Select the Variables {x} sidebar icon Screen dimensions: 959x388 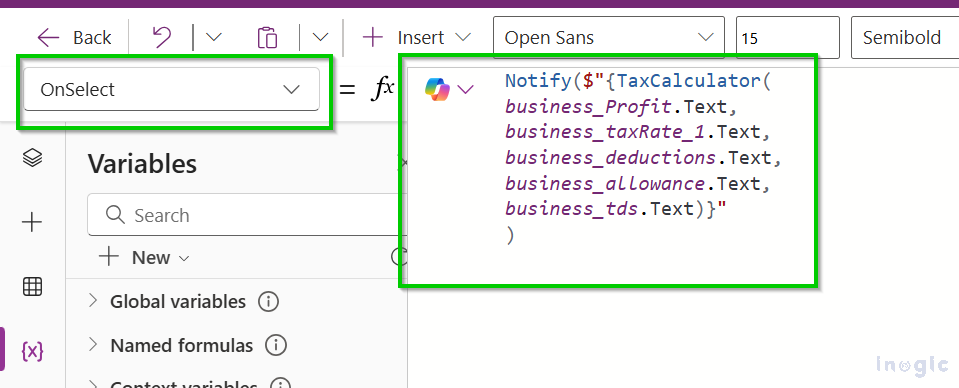pos(32,351)
